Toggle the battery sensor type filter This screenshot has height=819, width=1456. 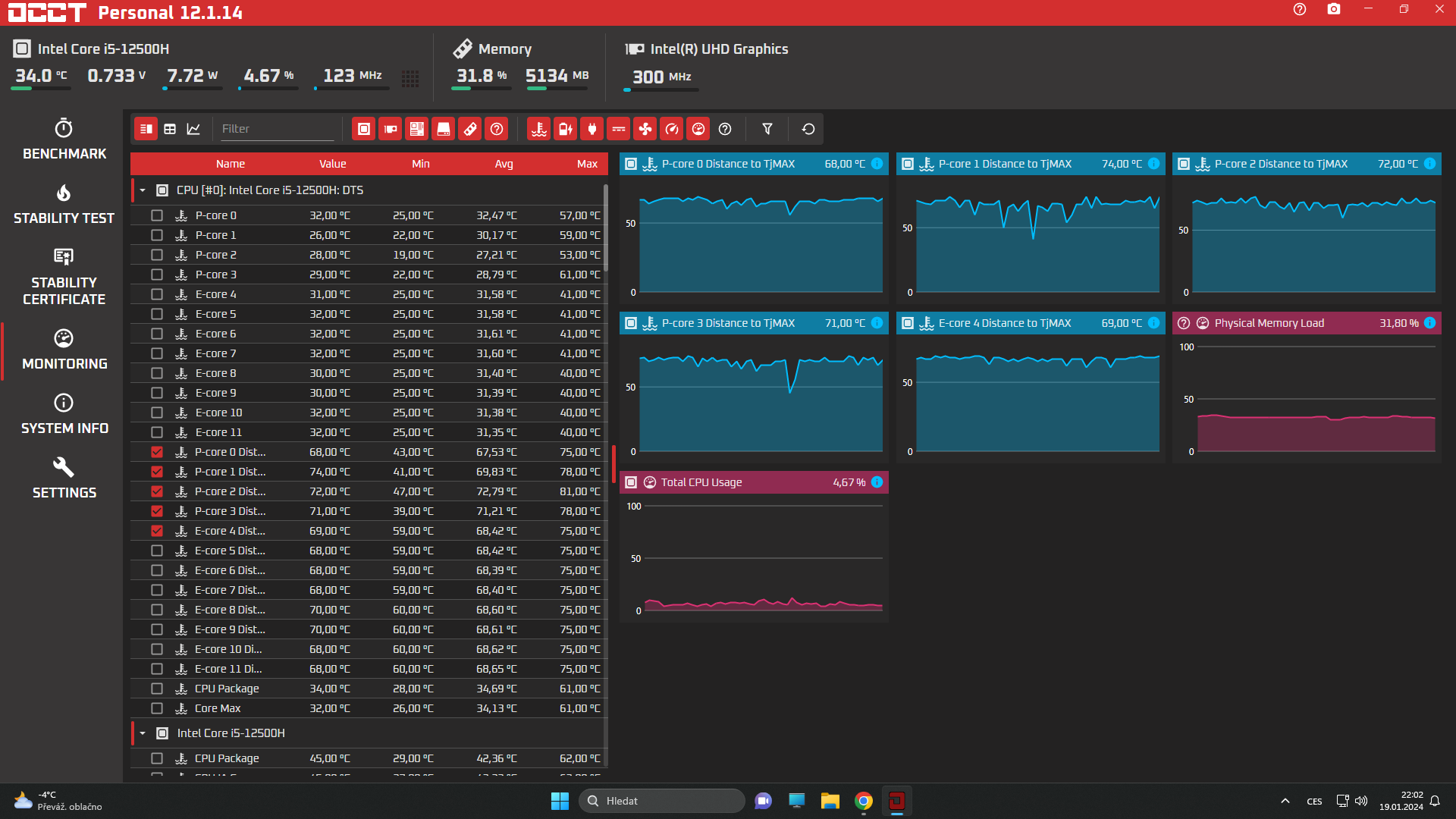566,129
